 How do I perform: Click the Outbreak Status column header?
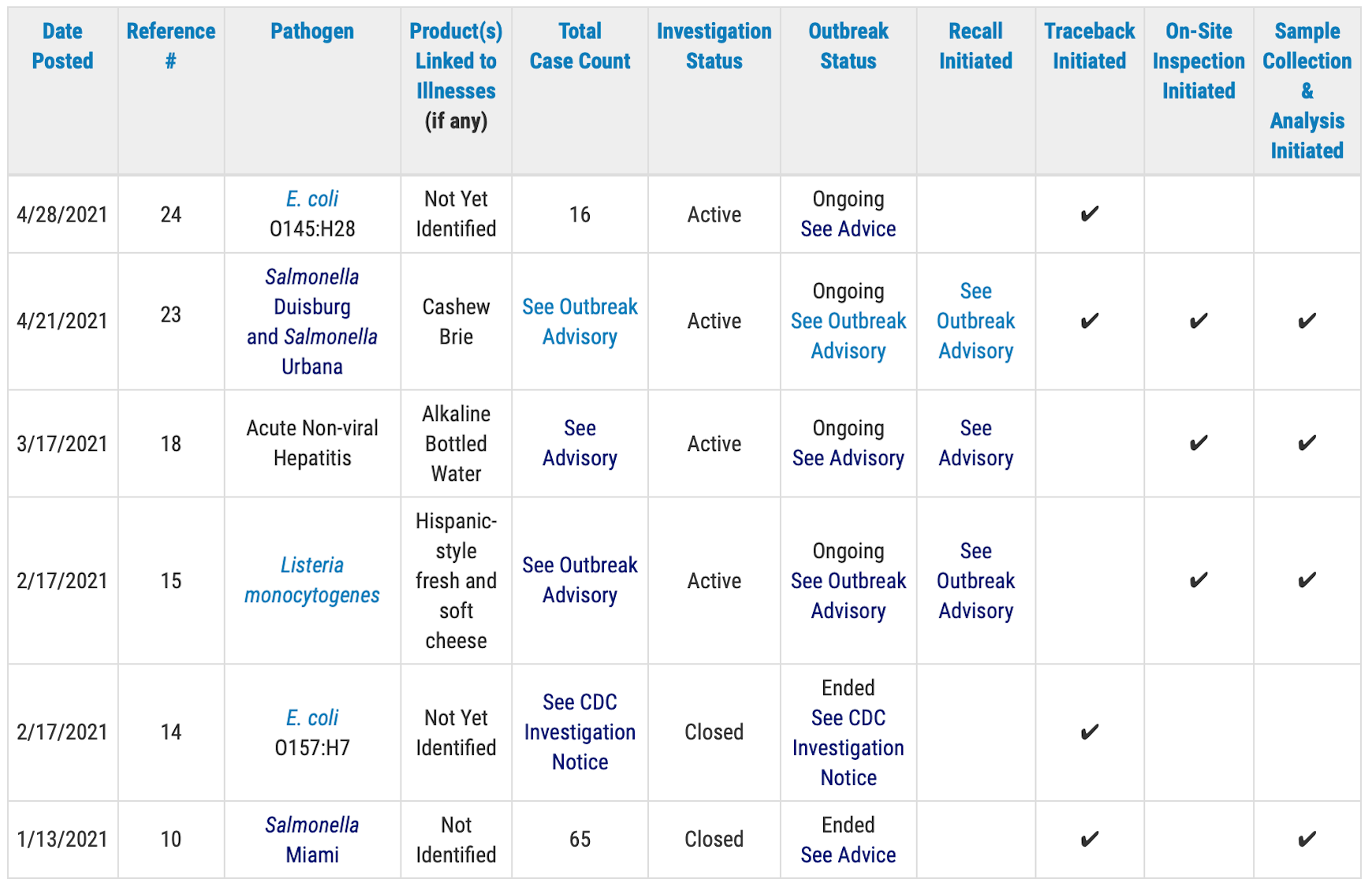point(848,46)
